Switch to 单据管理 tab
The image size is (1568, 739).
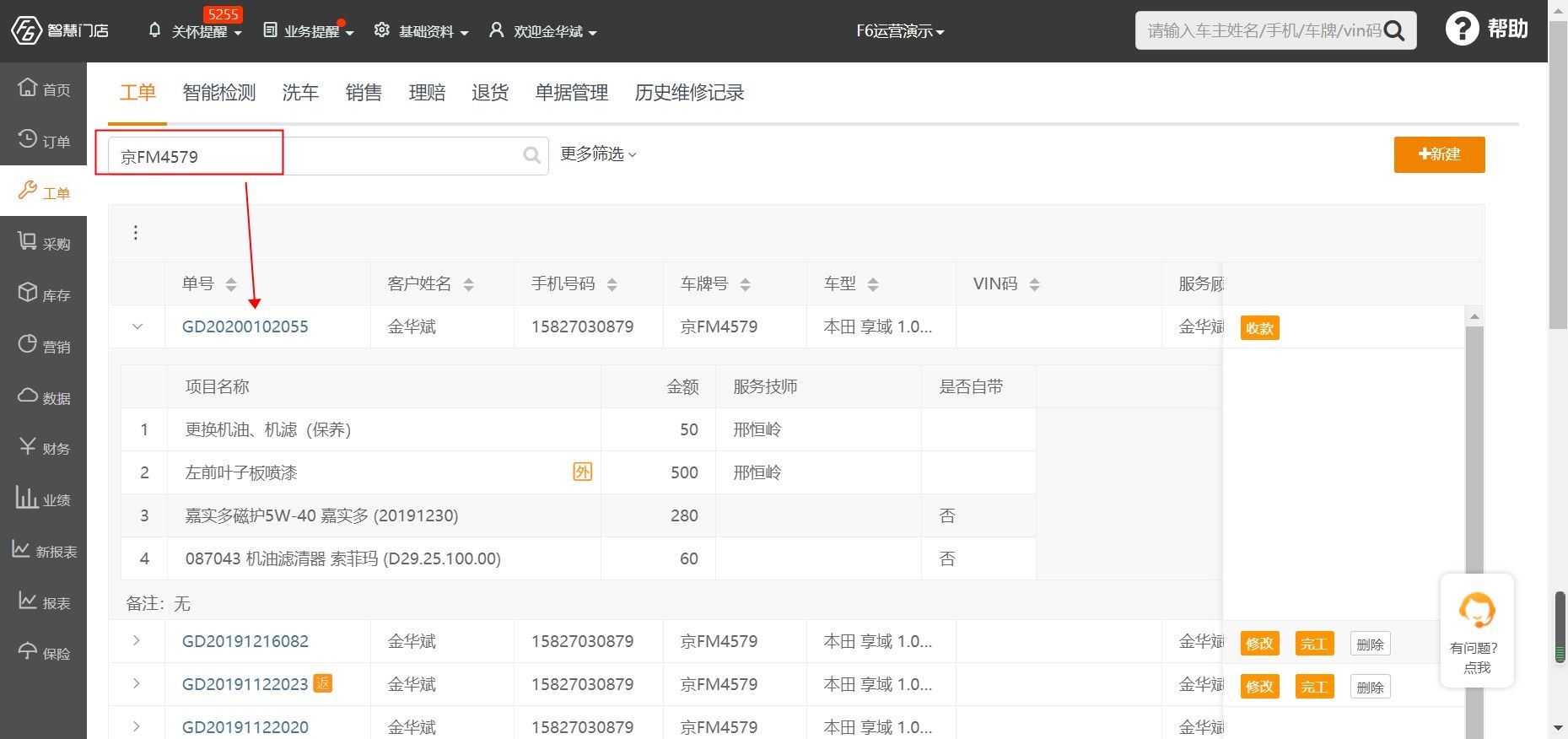pos(572,93)
